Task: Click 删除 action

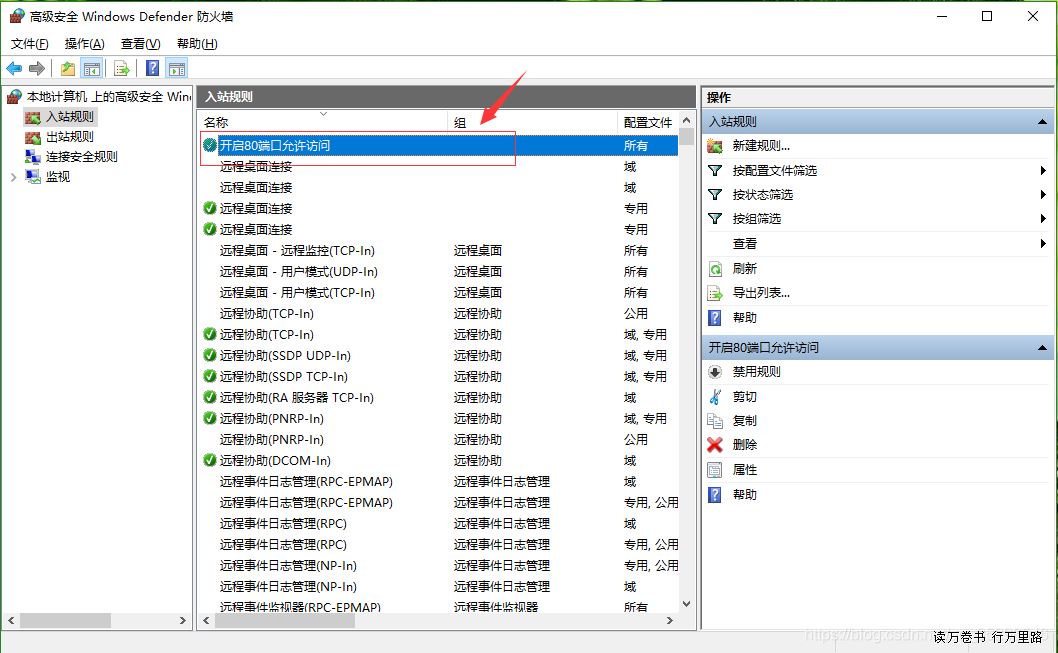Action: click(x=745, y=445)
